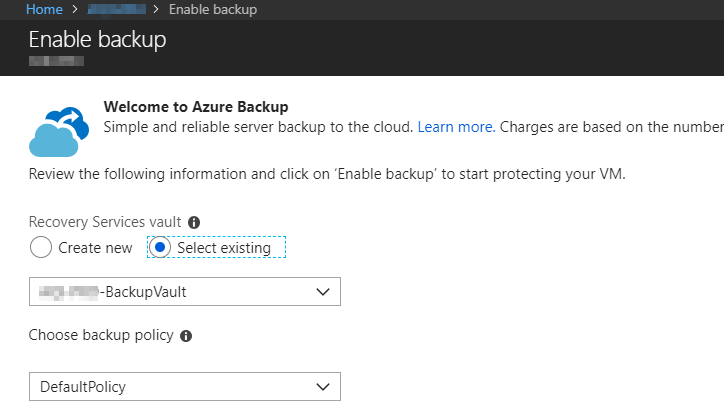Click info icon beside Recovery Services vault
This screenshot has height=415, width=724.
[194, 222]
